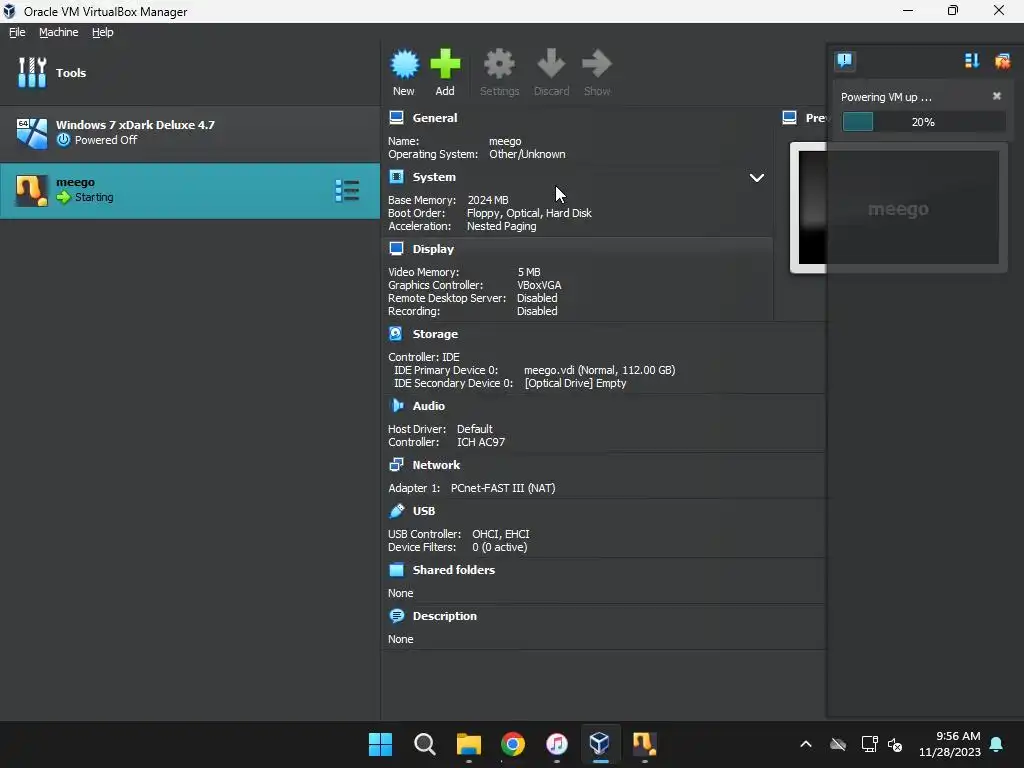Click the cloud sync tray icon
The image size is (1024, 768).
coord(838,744)
